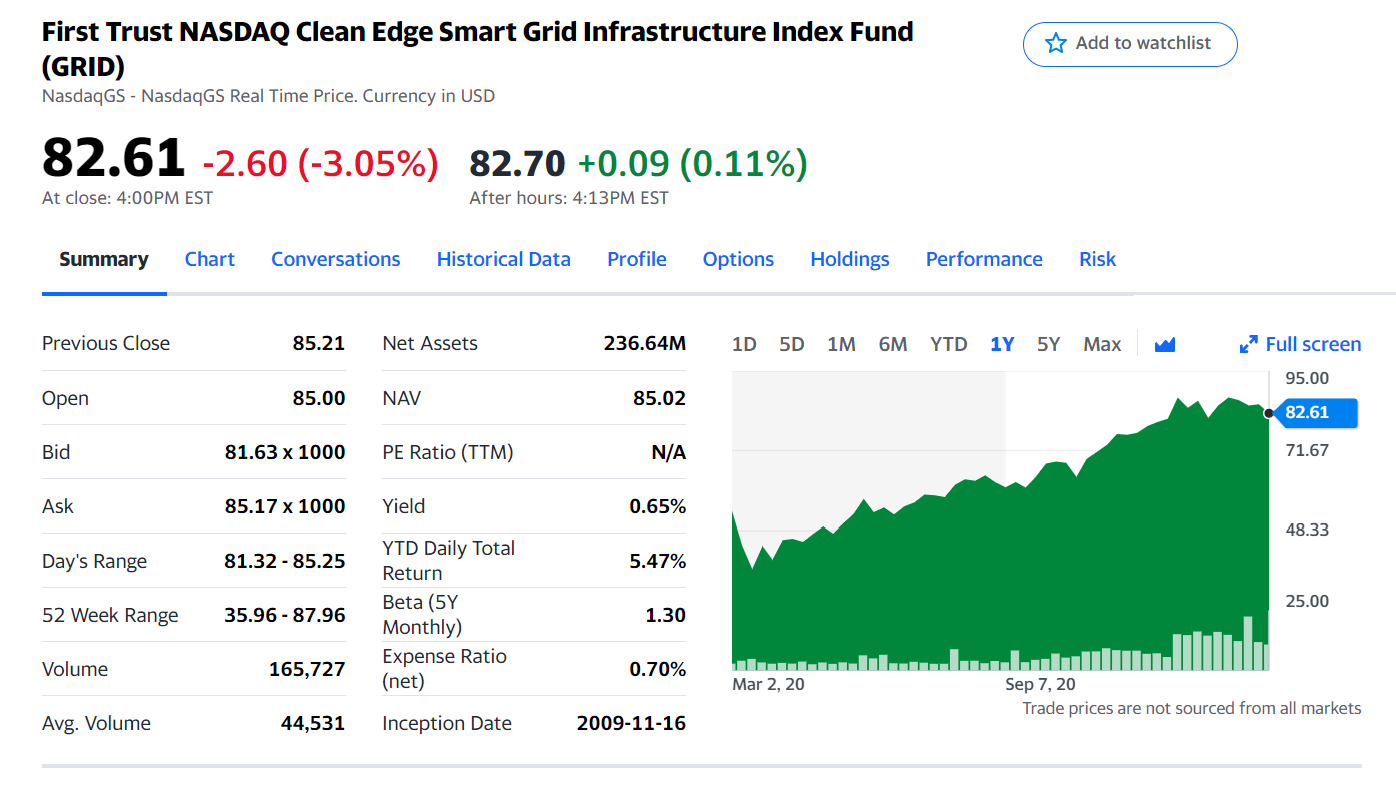Open the Holdings tab
1396x792 pixels.
[x=850, y=259]
